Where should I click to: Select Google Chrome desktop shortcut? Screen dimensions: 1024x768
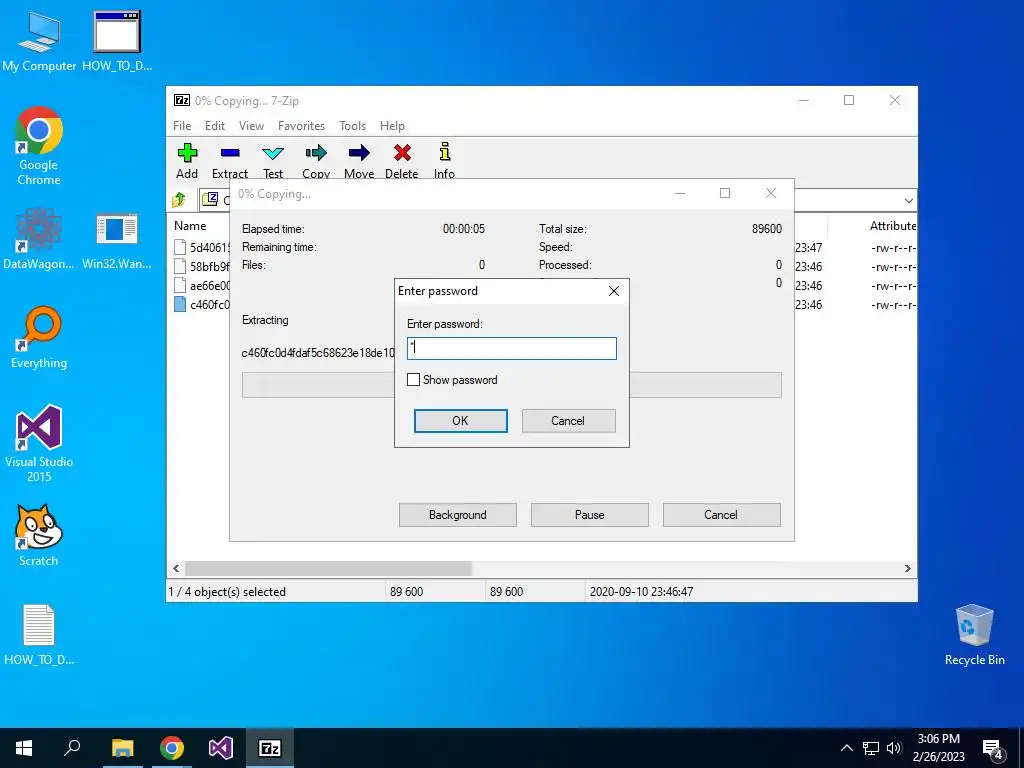(39, 146)
